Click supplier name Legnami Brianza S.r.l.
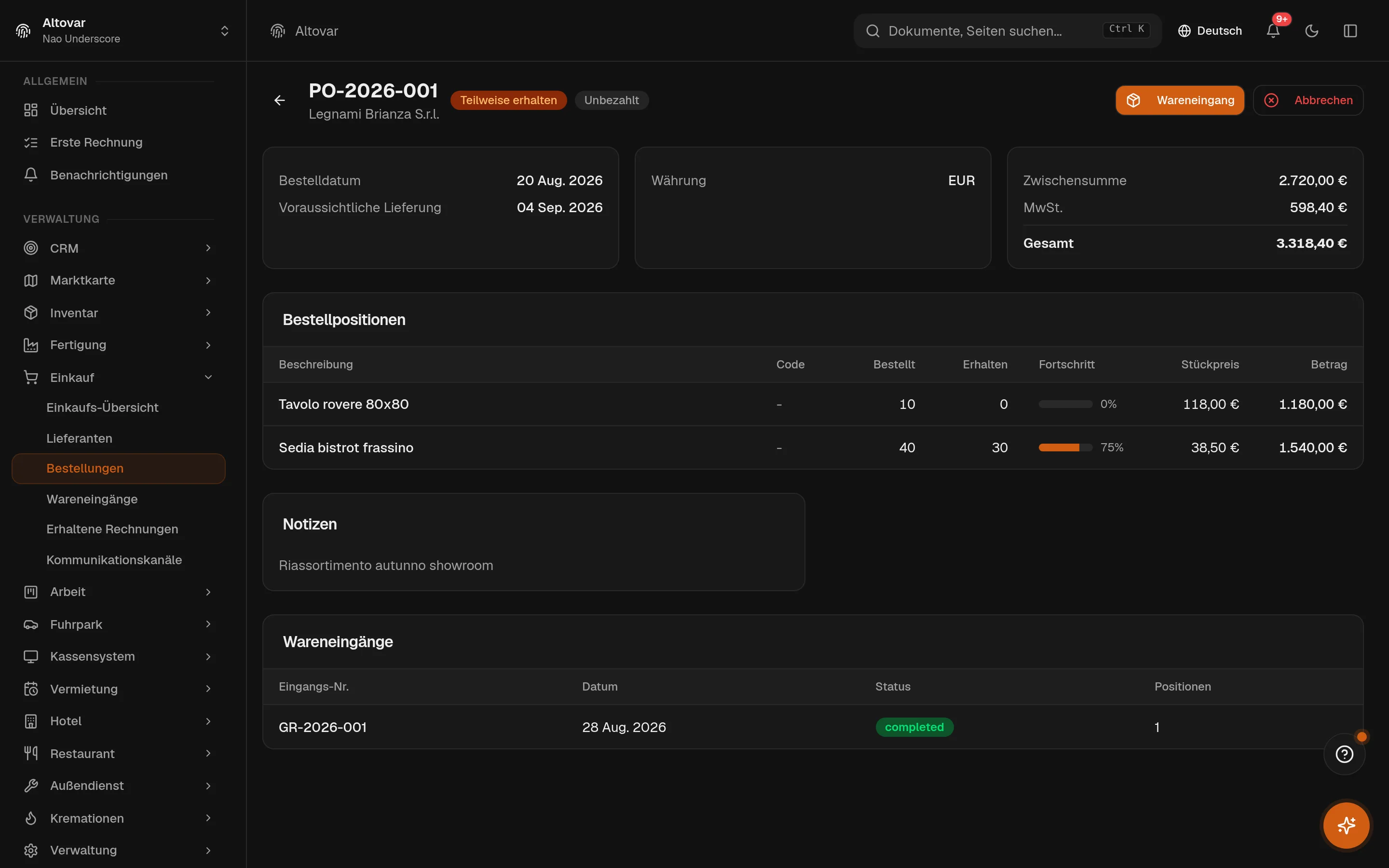 click(x=374, y=114)
